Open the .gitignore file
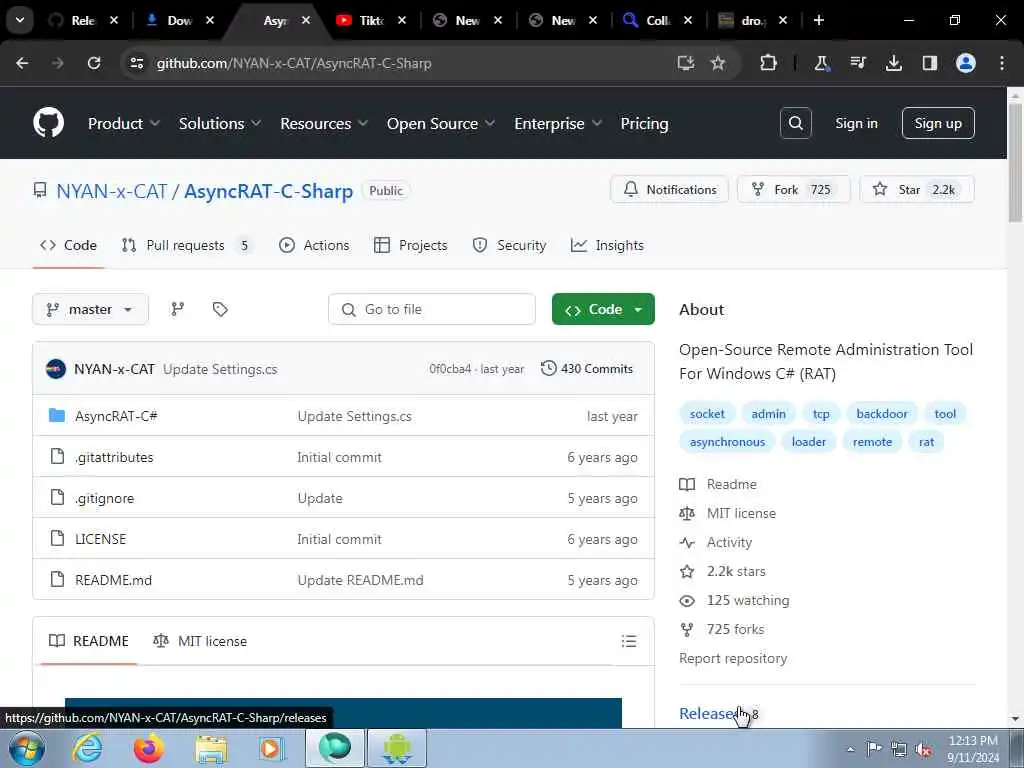The image size is (1024, 768). [x=104, y=498]
